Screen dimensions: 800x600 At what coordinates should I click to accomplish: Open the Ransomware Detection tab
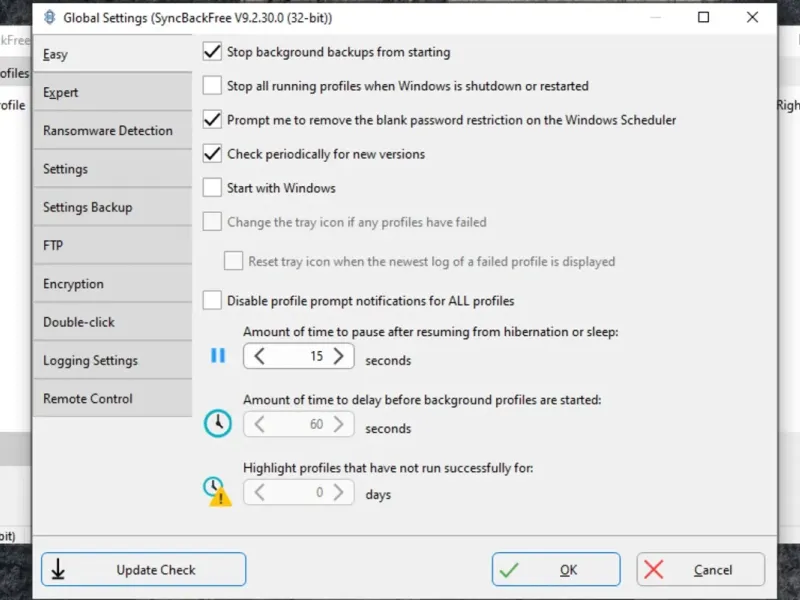[x=112, y=131]
